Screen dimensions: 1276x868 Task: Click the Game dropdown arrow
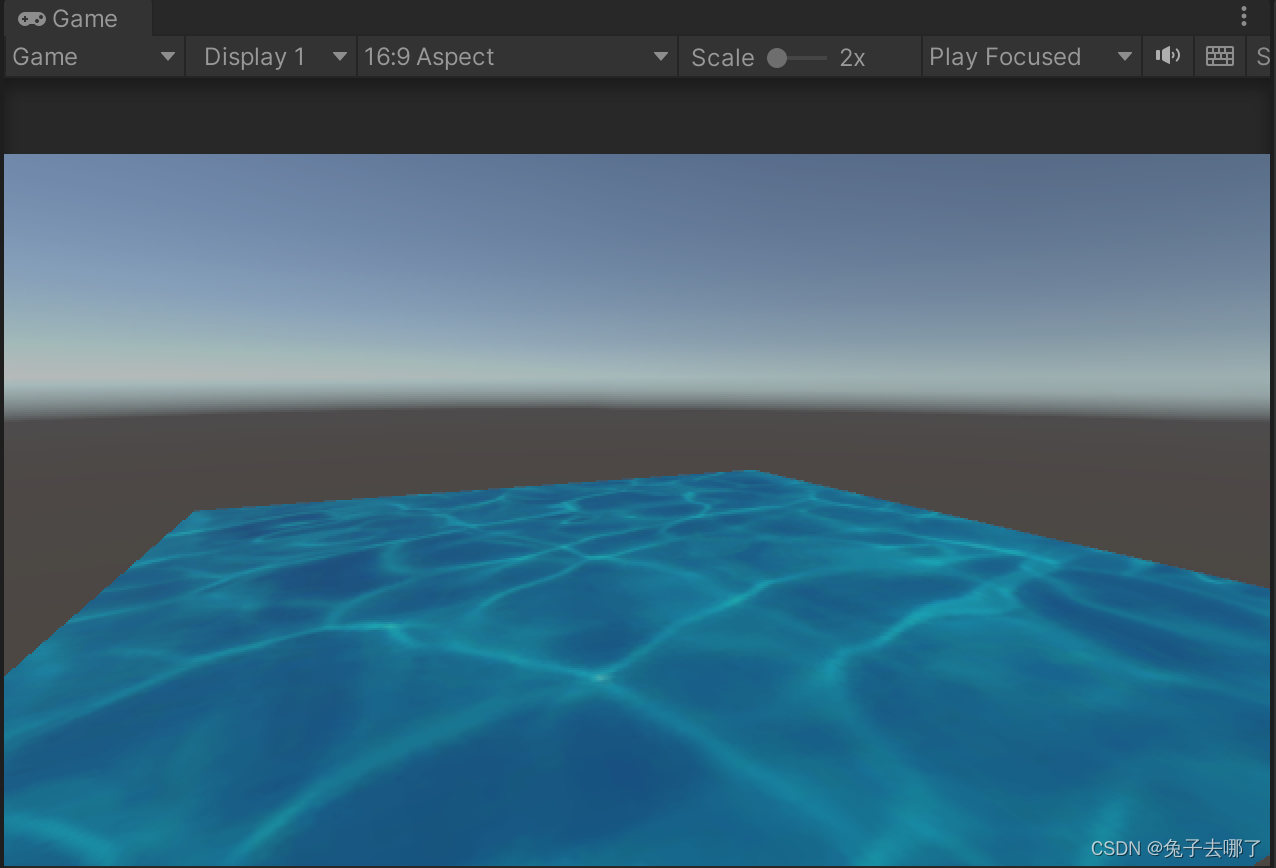(x=170, y=56)
